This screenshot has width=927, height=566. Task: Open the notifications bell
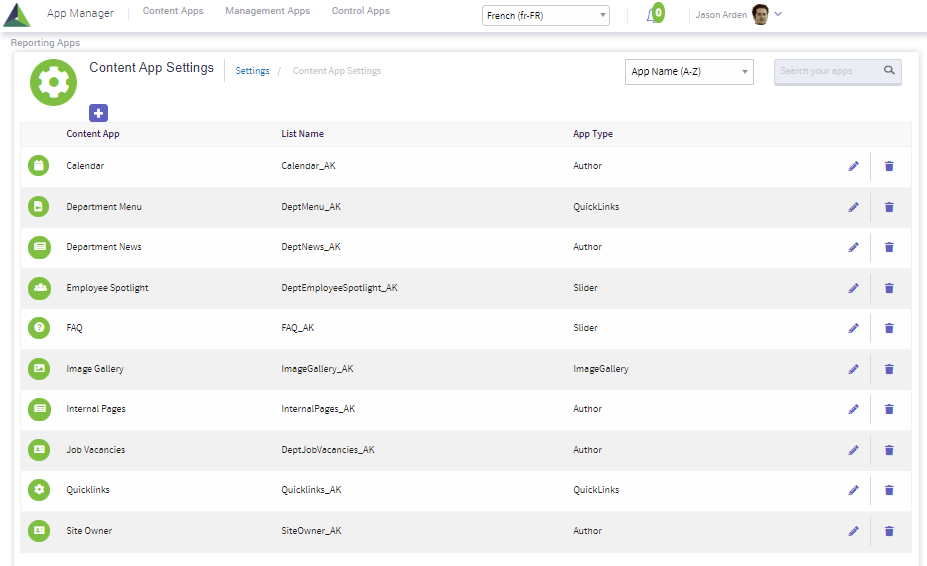point(653,15)
